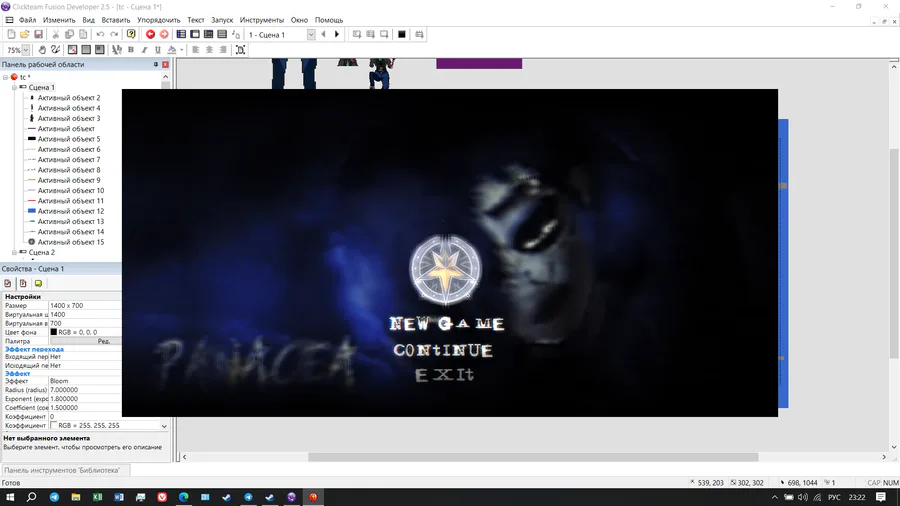Align text to the right
The width and height of the screenshot is (900, 506).
click(x=223, y=50)
